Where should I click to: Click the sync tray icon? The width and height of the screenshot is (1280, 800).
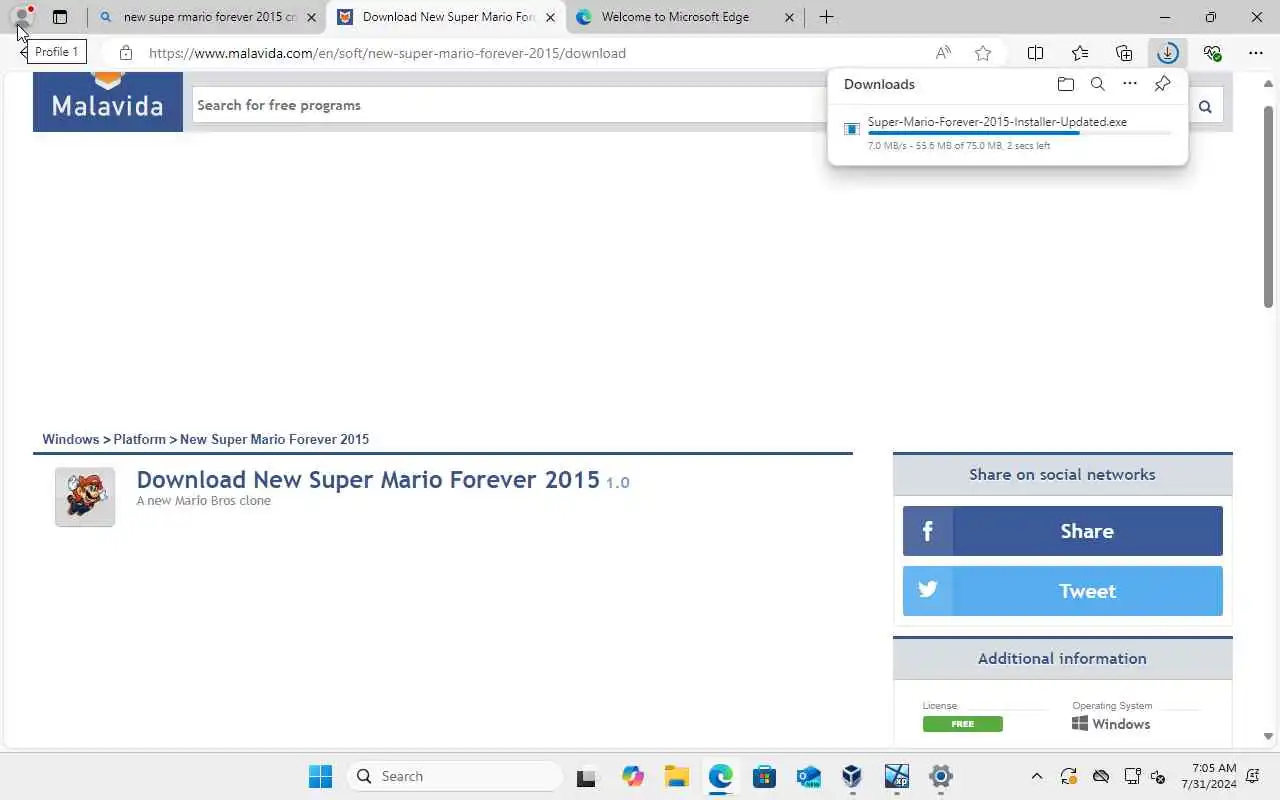tap(1068, 776)
